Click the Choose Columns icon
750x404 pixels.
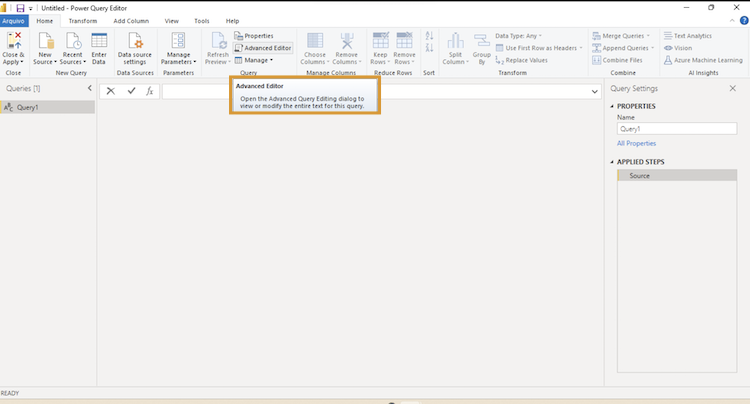[x=315, y=41]
